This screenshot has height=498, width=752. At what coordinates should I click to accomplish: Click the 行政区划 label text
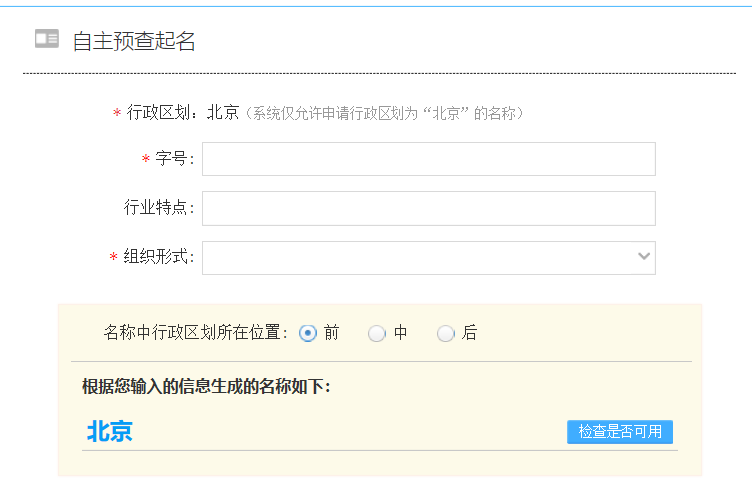tap(164, 113)
